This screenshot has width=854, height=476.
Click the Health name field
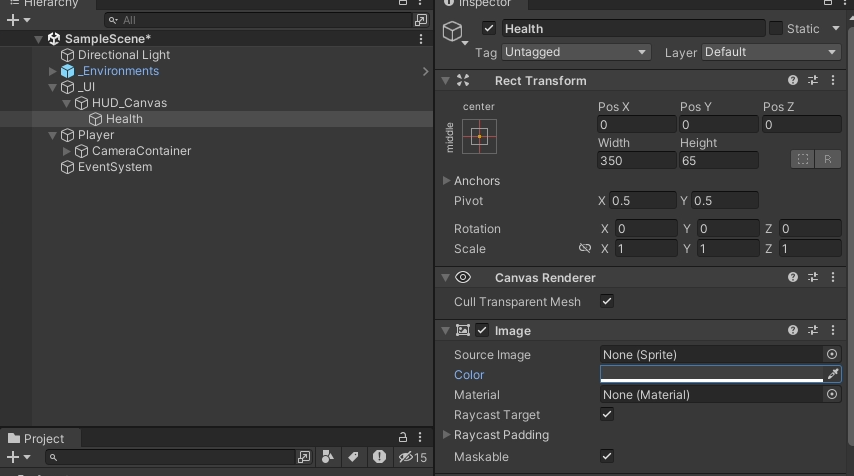634,28
